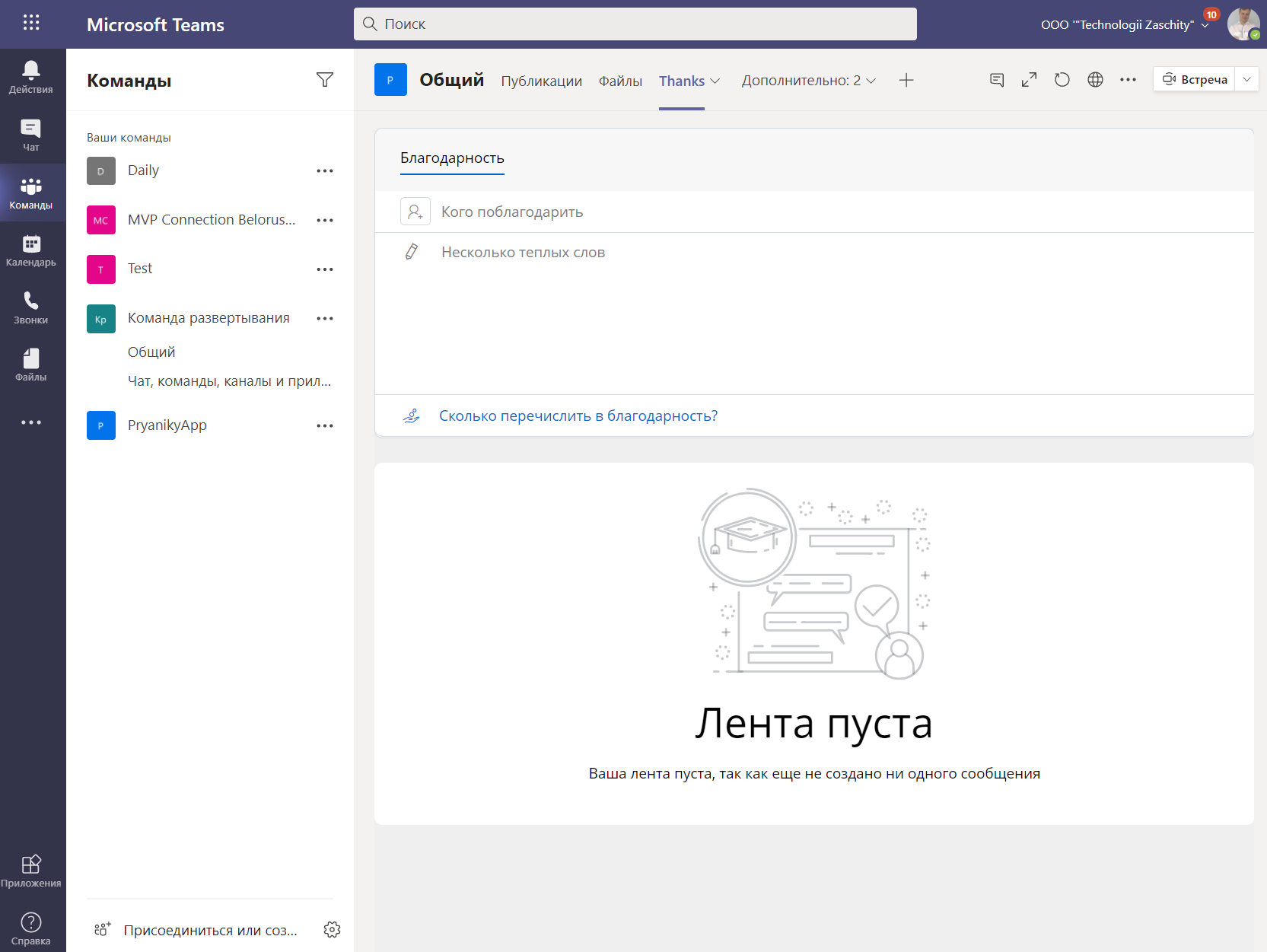Open the Apps (Приложения) store

tap(31, 871)
